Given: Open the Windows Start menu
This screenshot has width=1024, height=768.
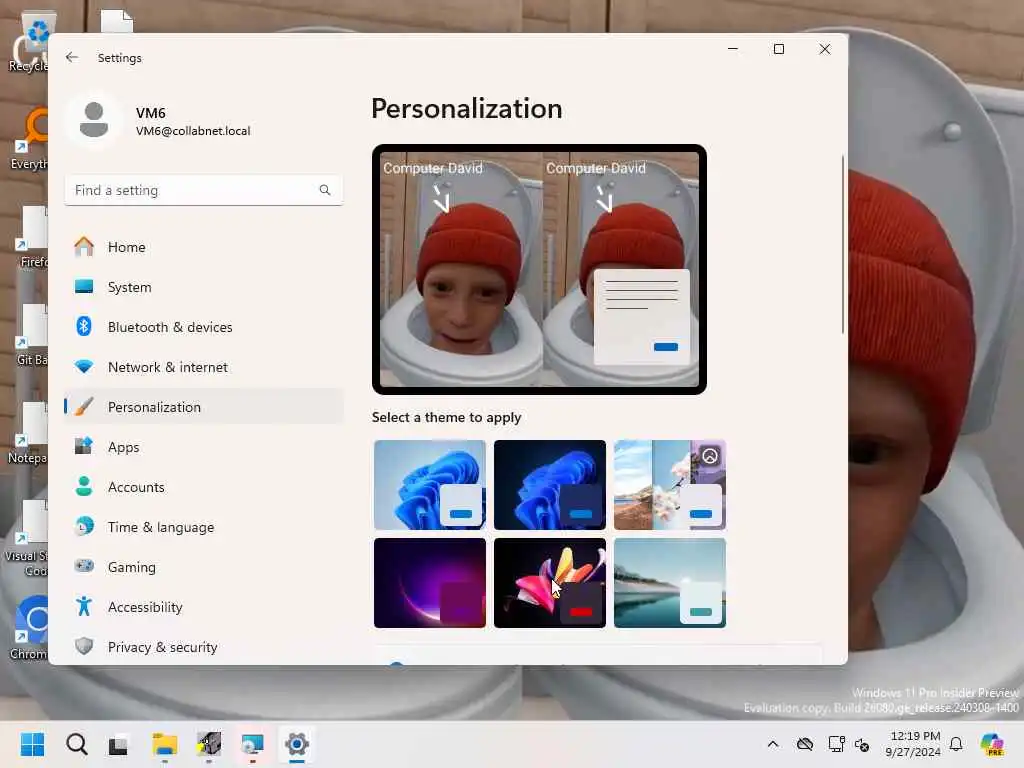Looking at the screenshot, I should tap(33, 744).
